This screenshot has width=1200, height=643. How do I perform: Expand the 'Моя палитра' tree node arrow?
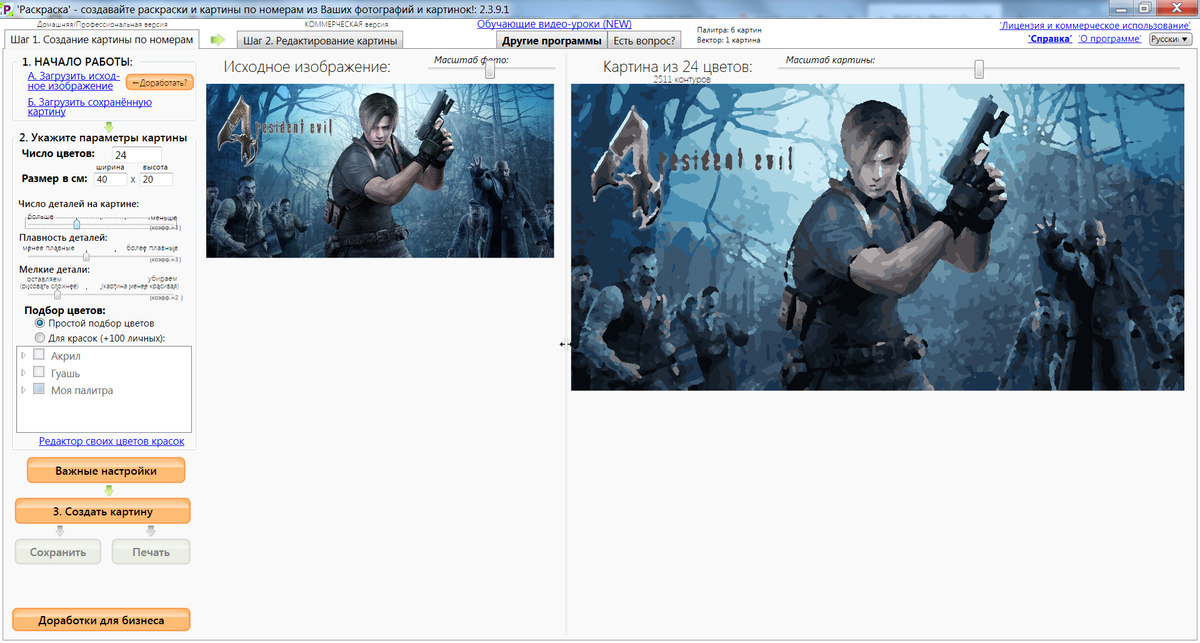point(24,390)
